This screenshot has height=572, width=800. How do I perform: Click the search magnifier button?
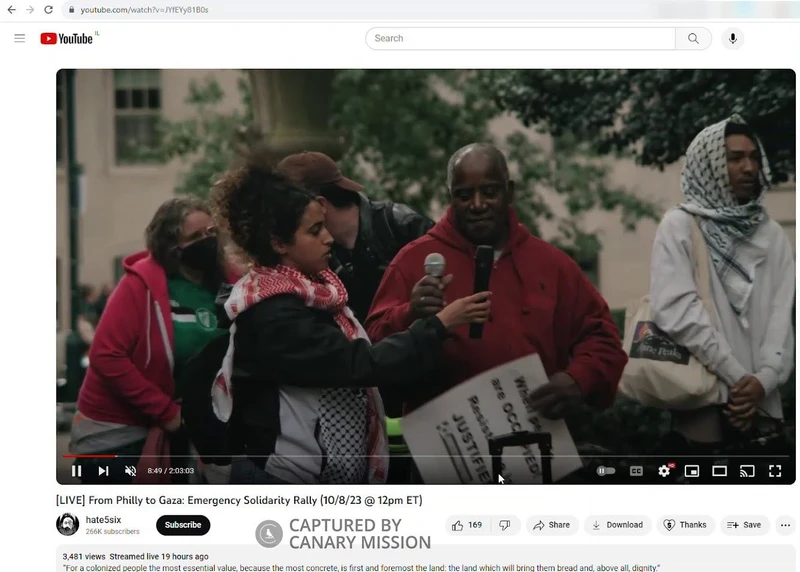click(693, 39)
